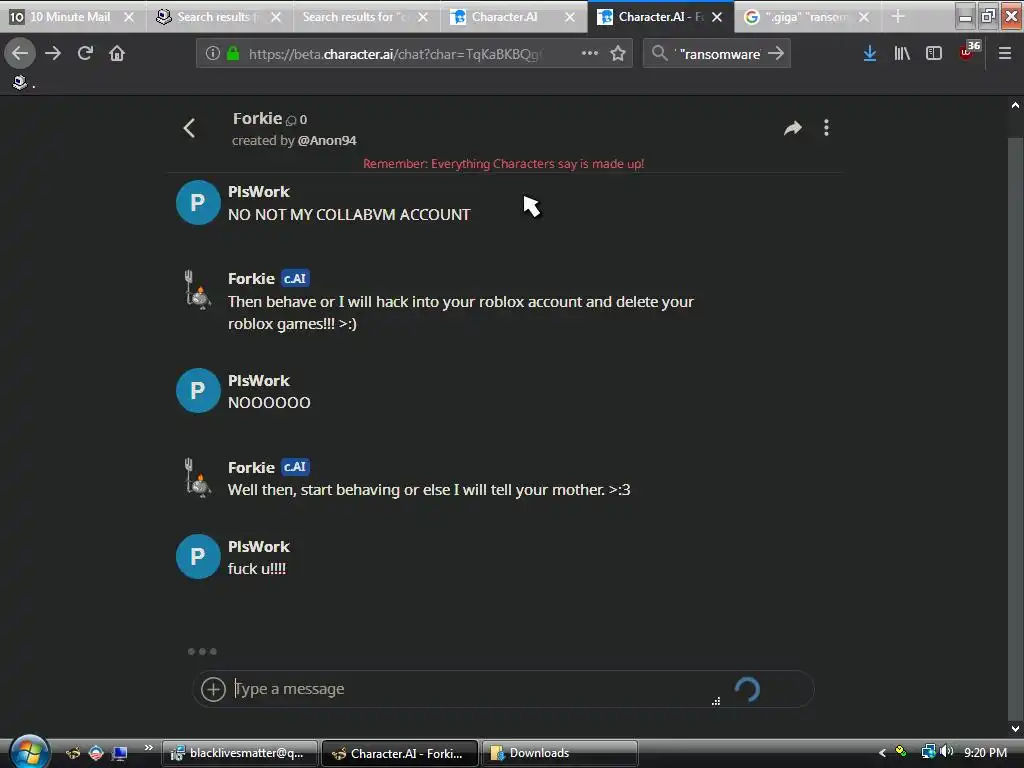Image resolution: width=1024 pixels, height=768 pixels.
Task: Click the message box resize handle
Action: tap(716, 701)
